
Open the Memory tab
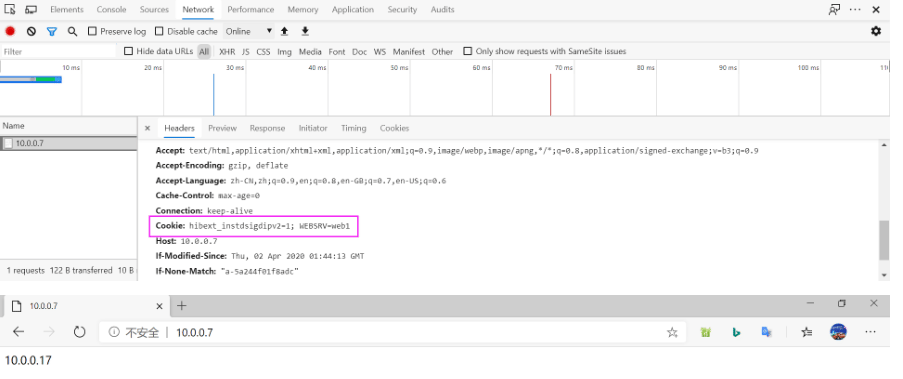[x=303, y=10]
